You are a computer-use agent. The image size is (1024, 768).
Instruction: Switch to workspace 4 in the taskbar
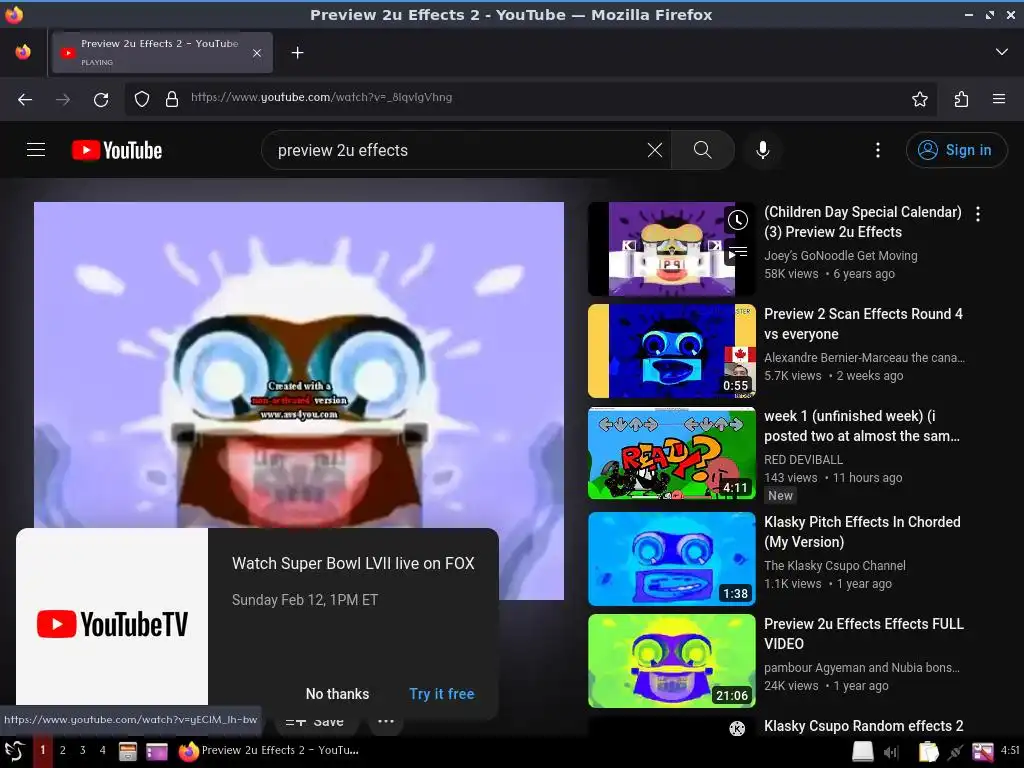click(103, 750)
